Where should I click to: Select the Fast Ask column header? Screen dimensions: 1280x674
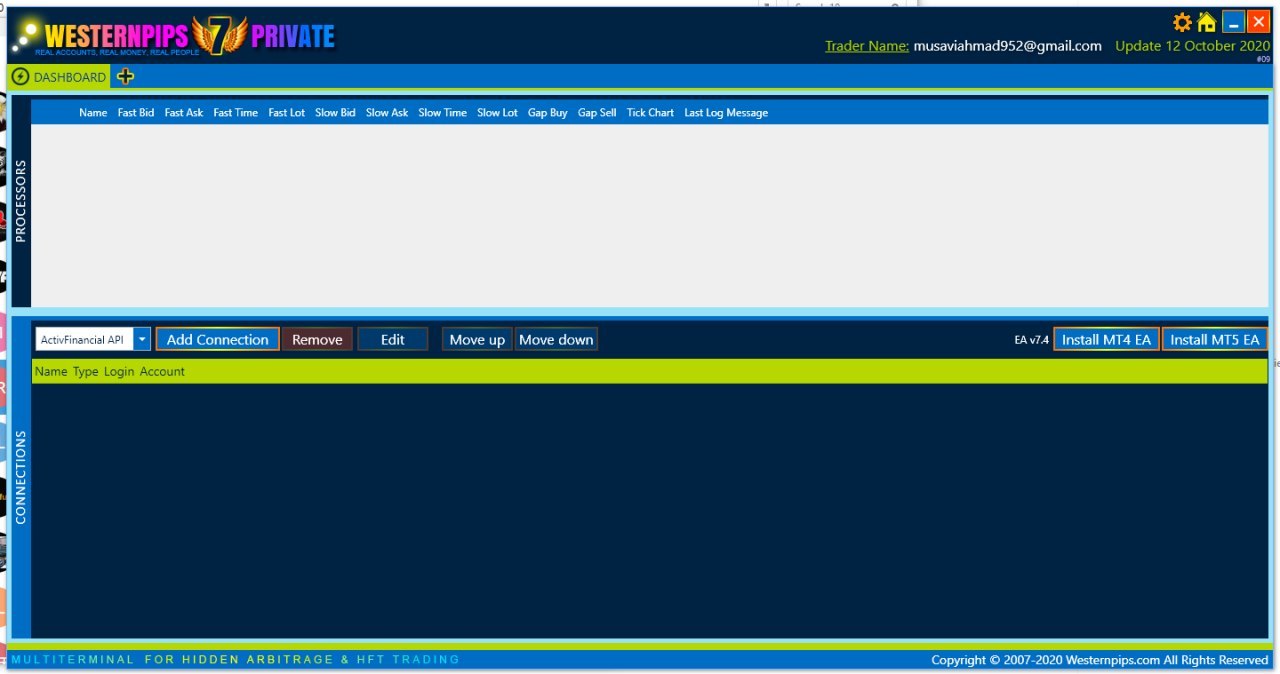coord(184,113)
